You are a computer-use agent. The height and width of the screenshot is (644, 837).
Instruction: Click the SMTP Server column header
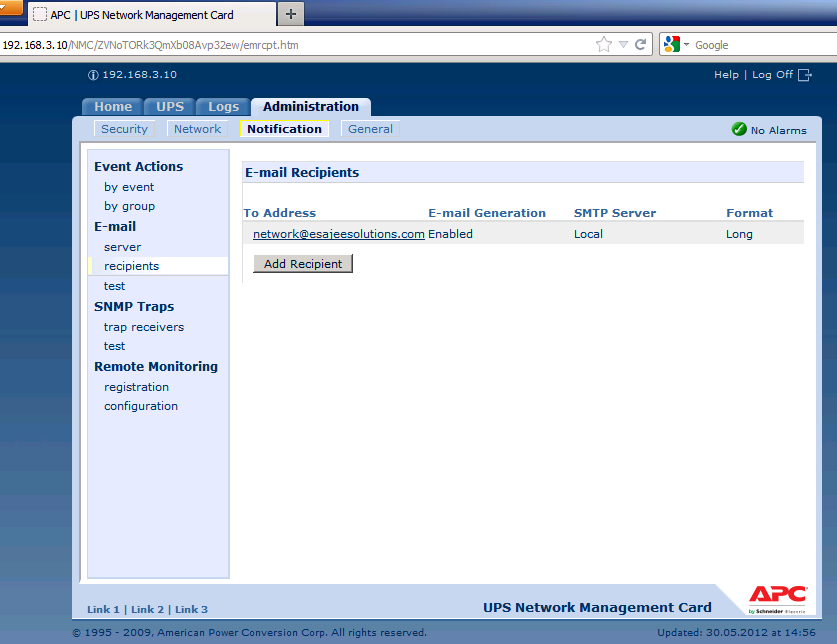click(x=614, y=213)
